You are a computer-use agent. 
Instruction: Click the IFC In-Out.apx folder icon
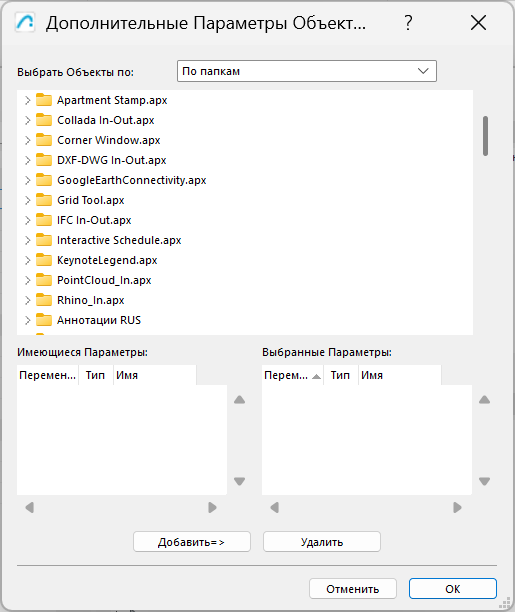tap(44, 220)
